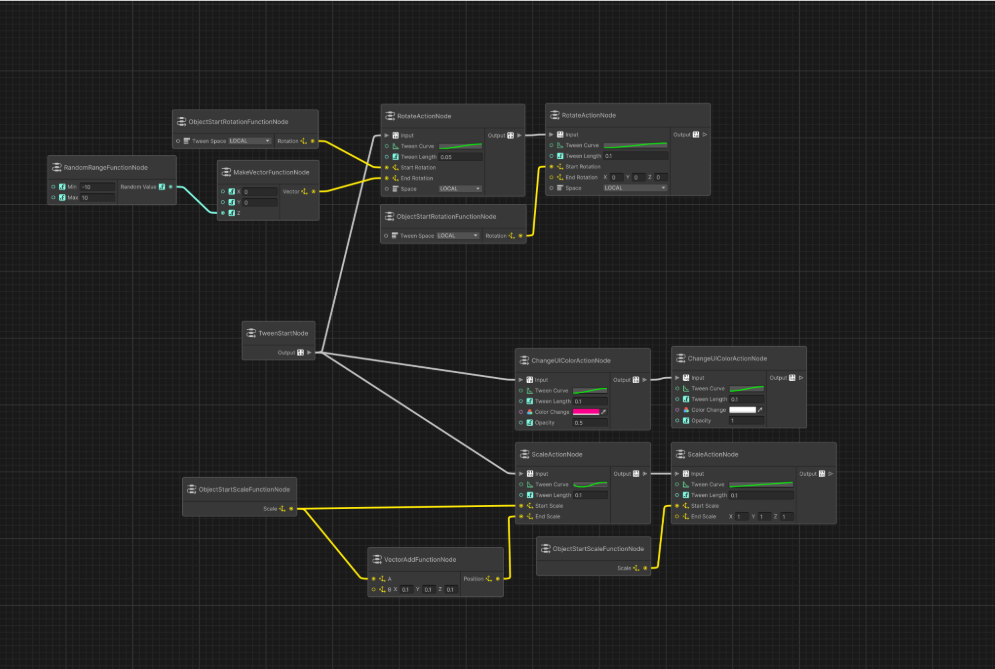Click the TweenStartNode header icon
This screenshot has width=995, height=669.
tap(251, 333)
